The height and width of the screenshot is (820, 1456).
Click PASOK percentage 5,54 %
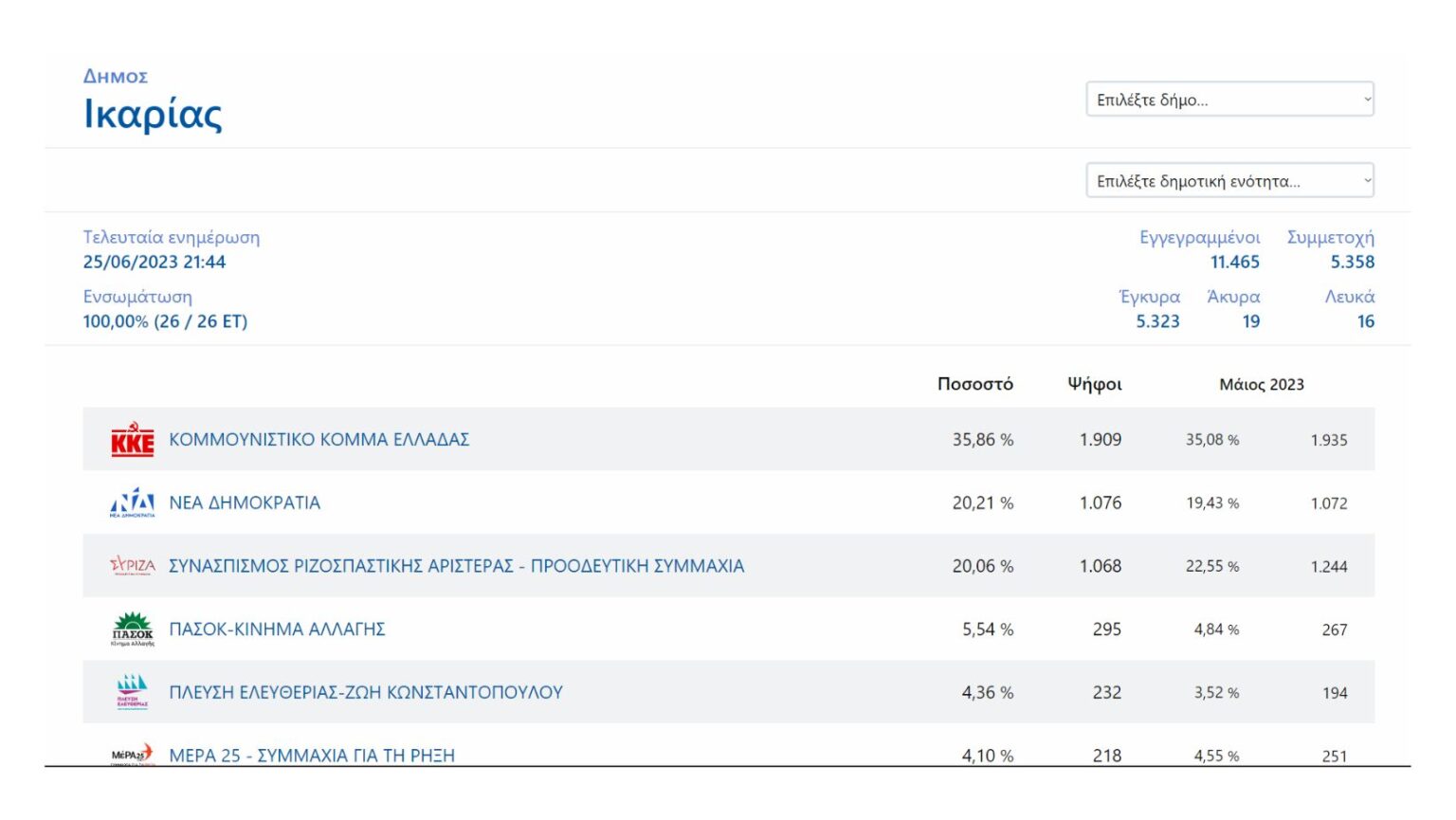[x=988, y=629]
